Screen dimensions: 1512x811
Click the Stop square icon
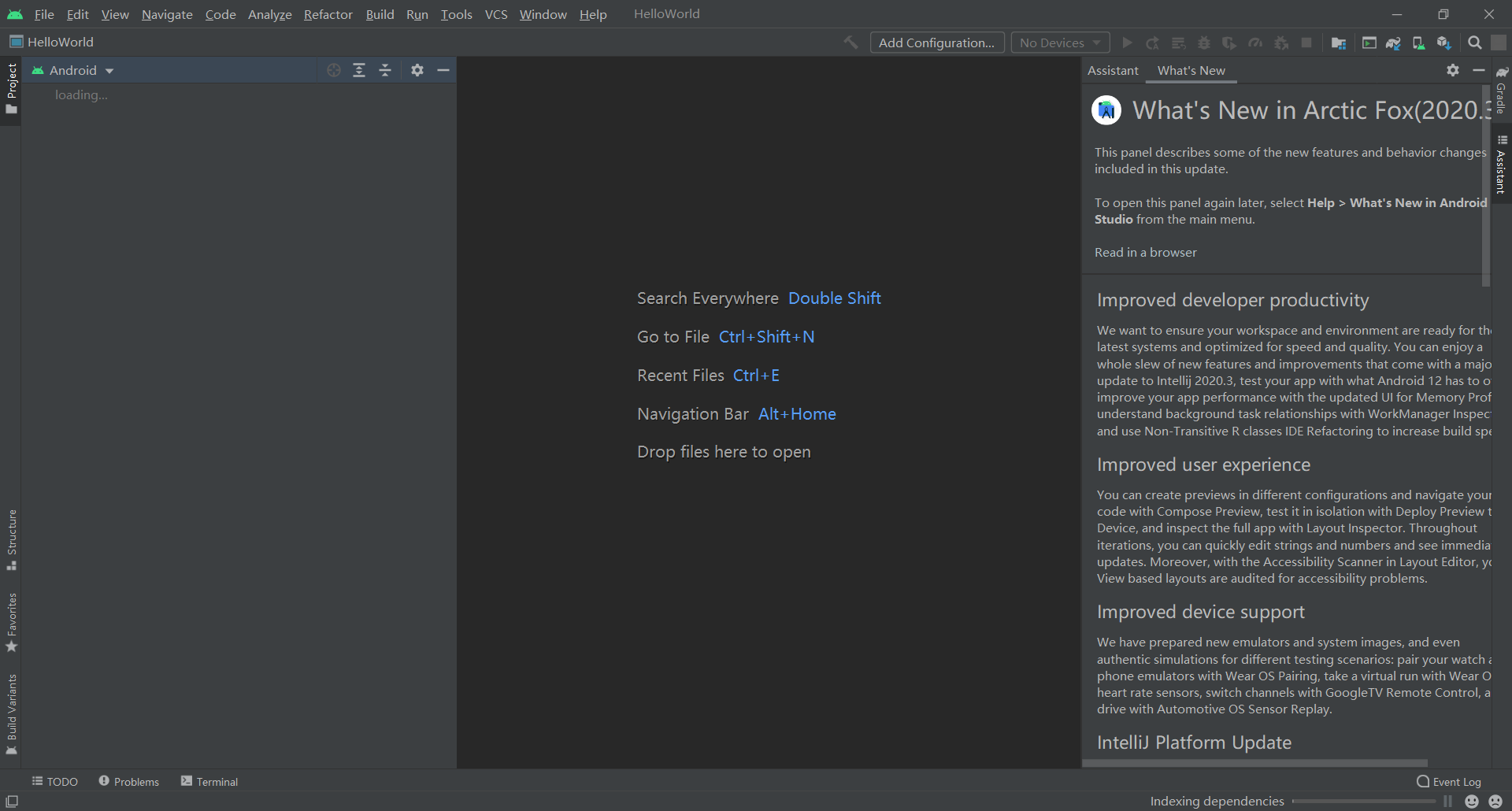pyautogui.click(x=1306, y=43)
